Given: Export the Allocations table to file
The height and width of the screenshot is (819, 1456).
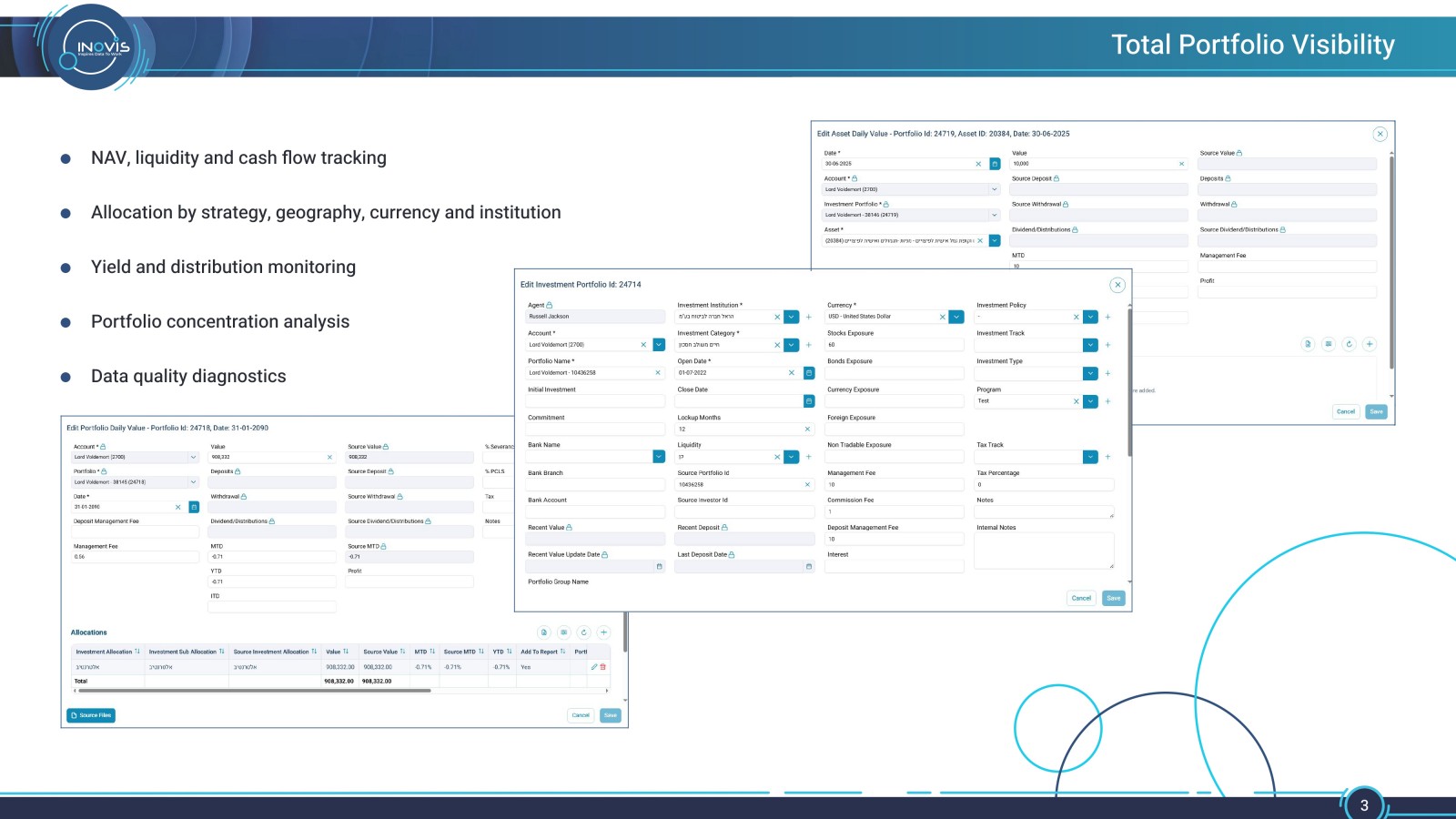Looking at the screenshot, I should 544,632.
